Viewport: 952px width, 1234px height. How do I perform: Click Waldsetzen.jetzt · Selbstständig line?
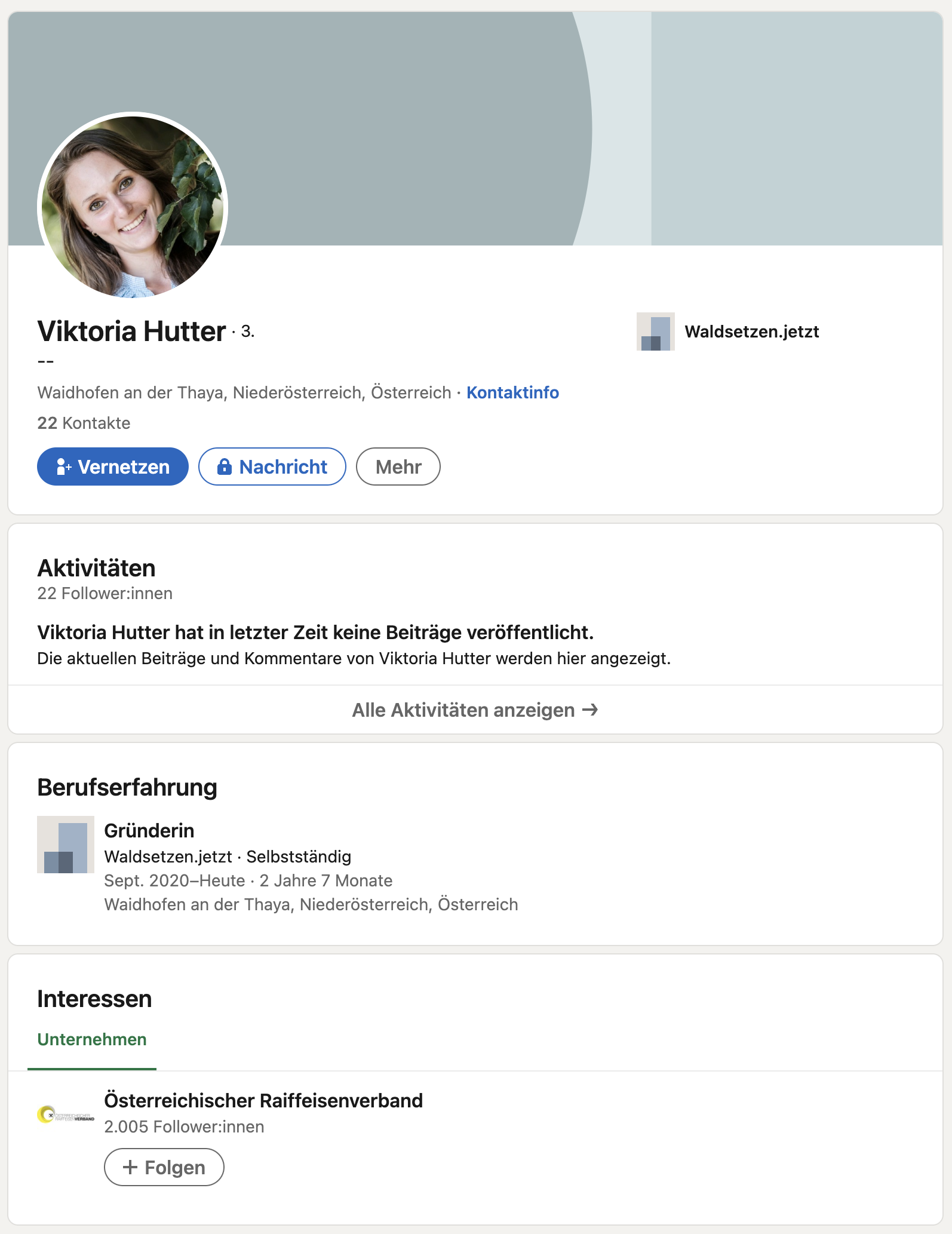[228, 857]
